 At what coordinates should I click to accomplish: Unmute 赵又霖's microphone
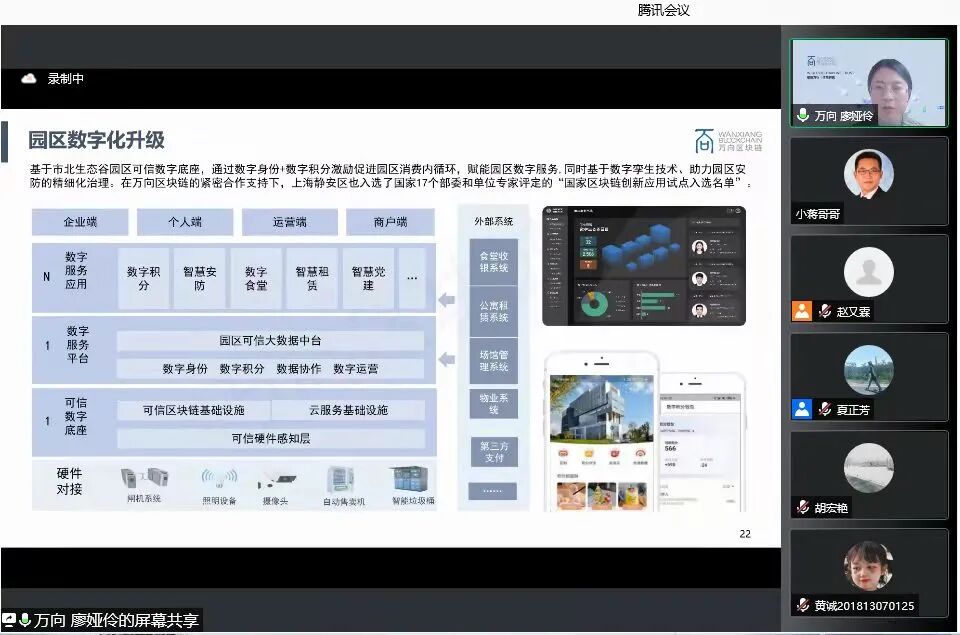pyautogui.click(x=825, y=310)
